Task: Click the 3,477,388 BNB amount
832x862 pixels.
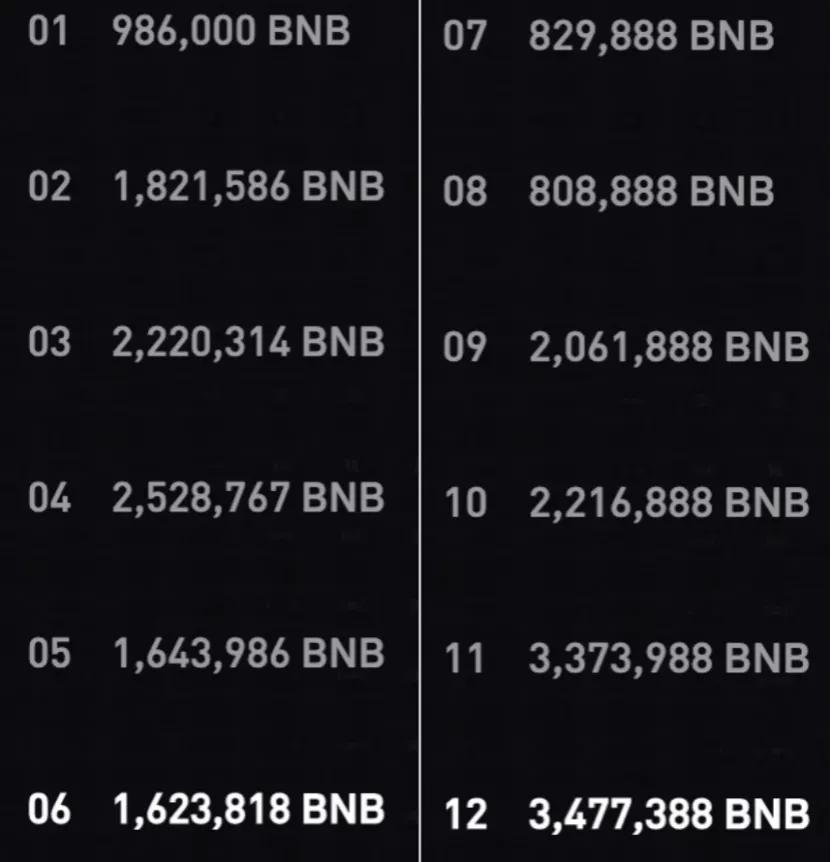Action: tap(669, 816)
